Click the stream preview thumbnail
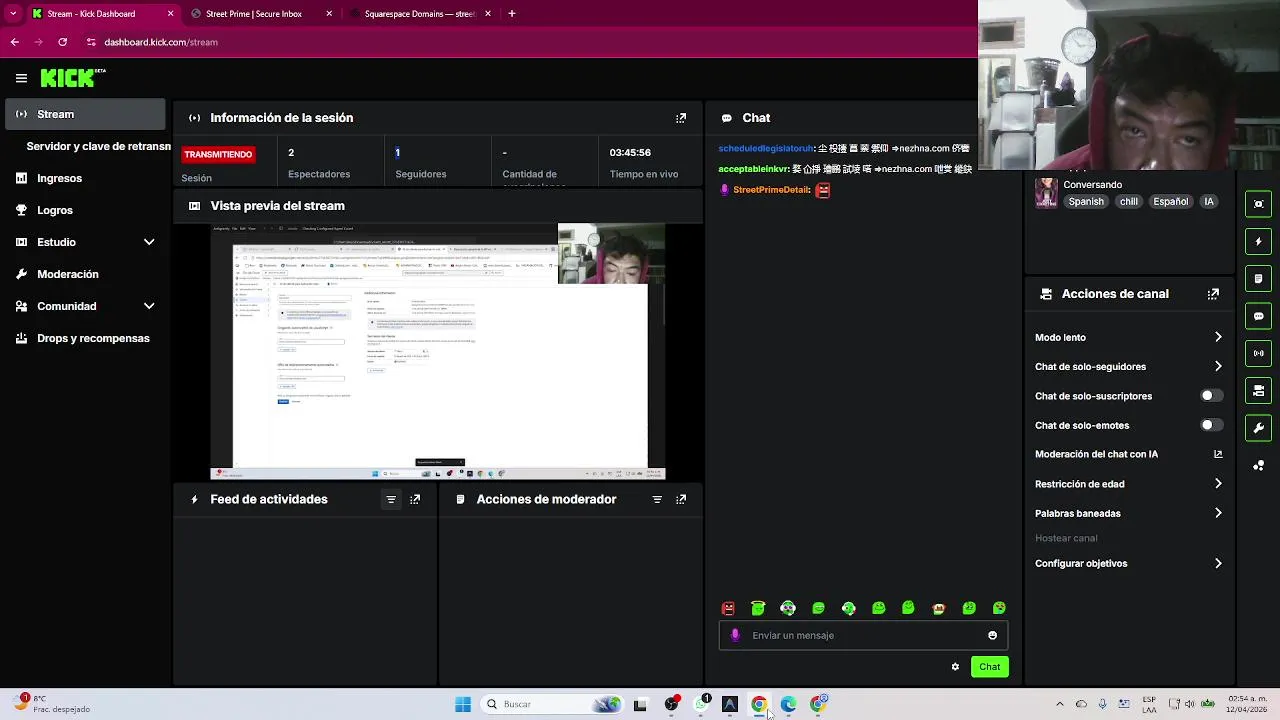Viewport: 1280px width, 720px height. pos(438,352)
